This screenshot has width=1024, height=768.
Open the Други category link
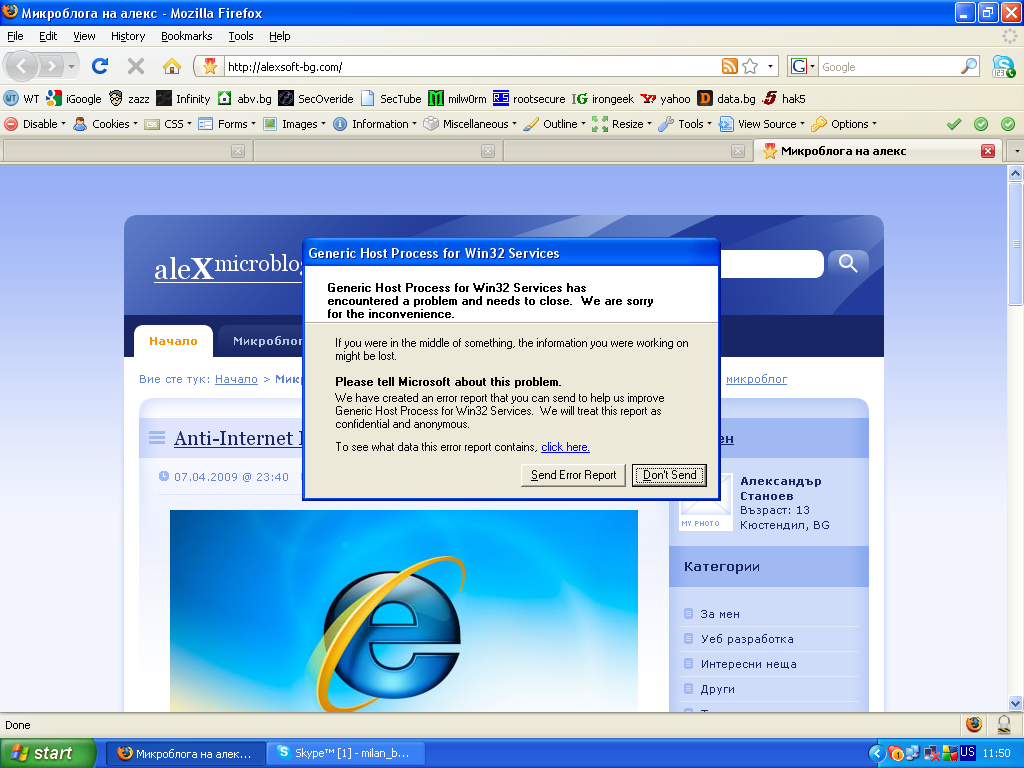click(x=718, y=689)
